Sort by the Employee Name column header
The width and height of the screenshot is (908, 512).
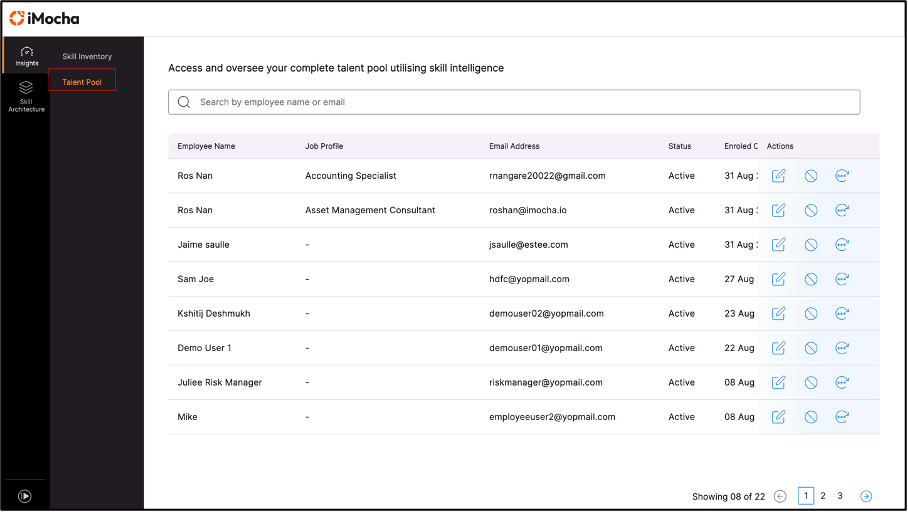pos(206,146)
